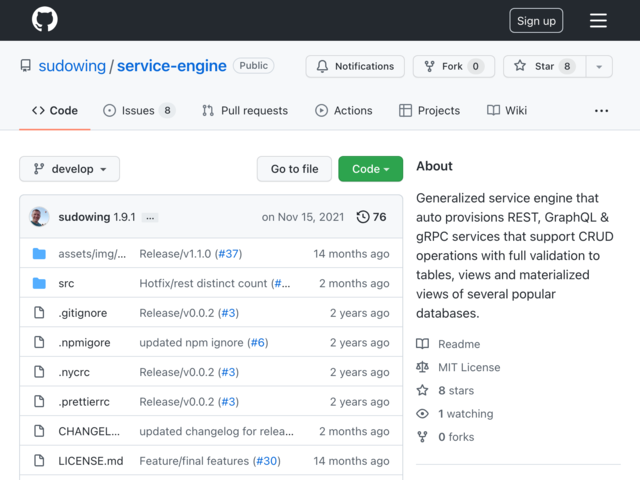Open the assets/img/... folder
Viewport: 640px width, 480px height.
click(92, 253)
